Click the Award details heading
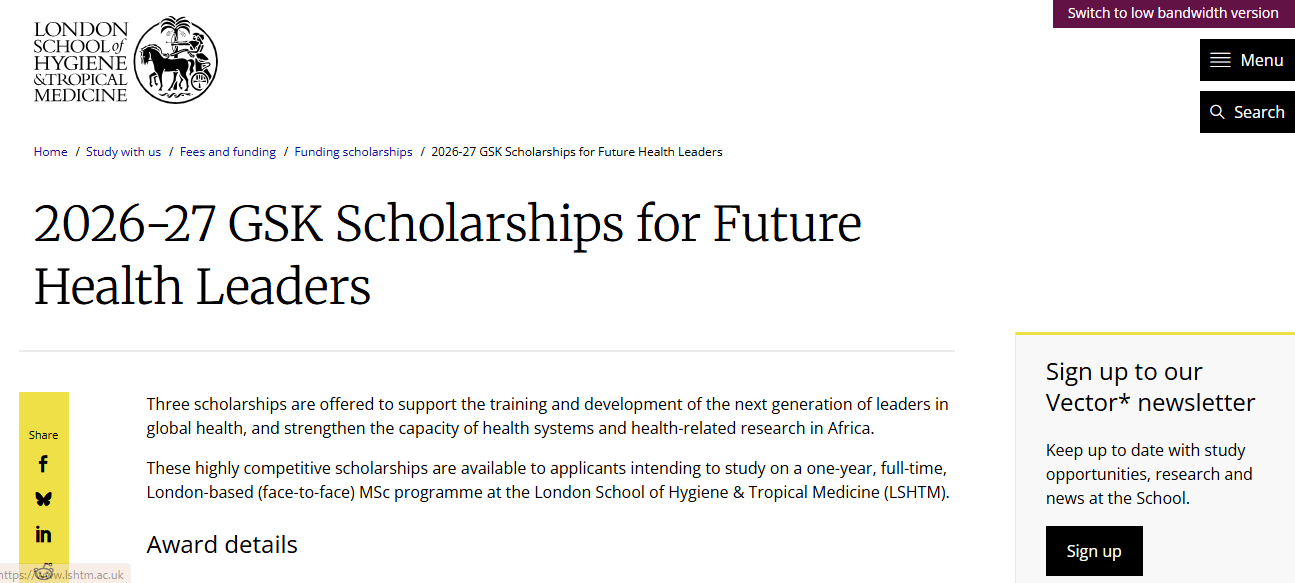Screen dimensions: 1295x583 (x=222, y=544)
